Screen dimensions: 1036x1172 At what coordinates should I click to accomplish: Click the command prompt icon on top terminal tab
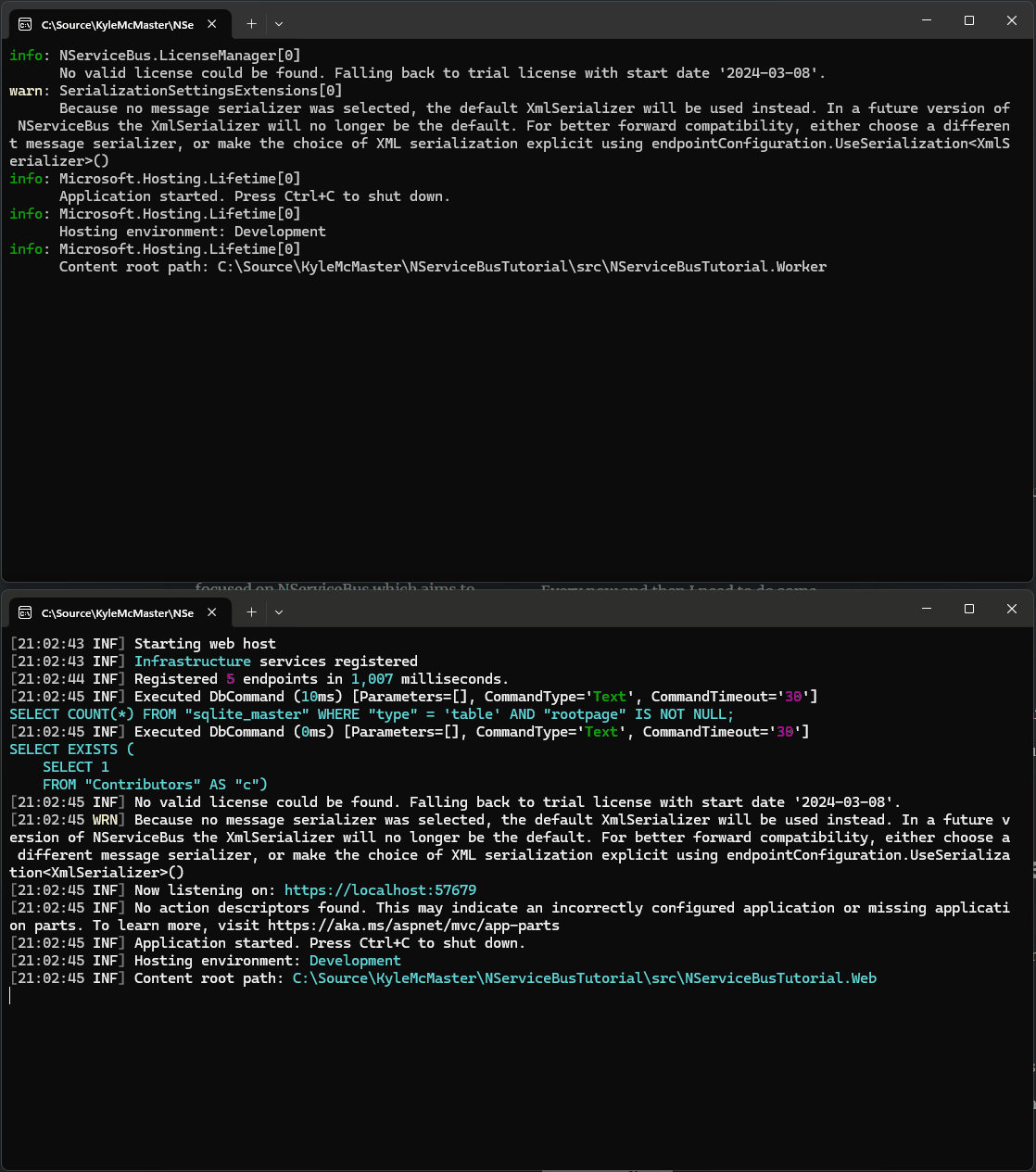point(26,23)
